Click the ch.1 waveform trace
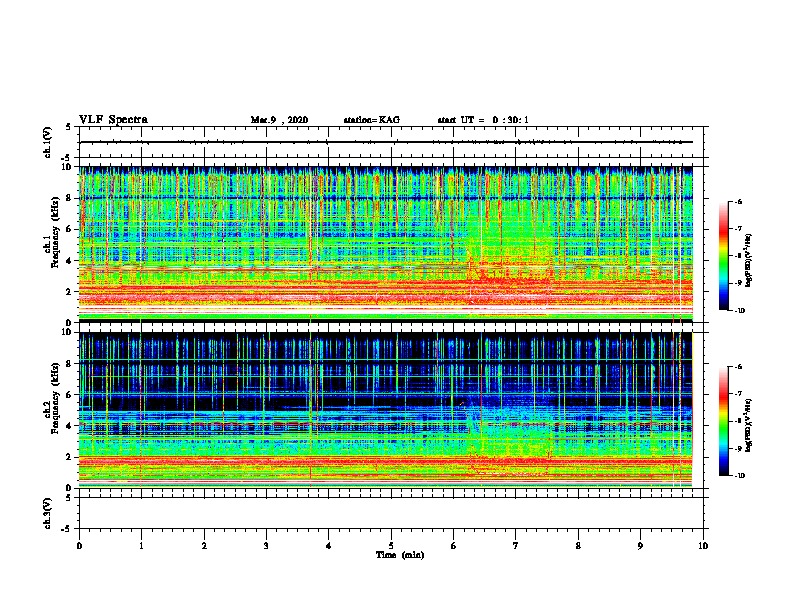Viewport: 792px width, 612px height. pos(386,142)
